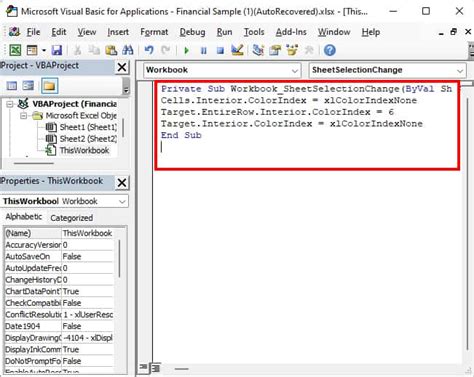Click the Copy toolbar icon

click(x=94, y=50)
